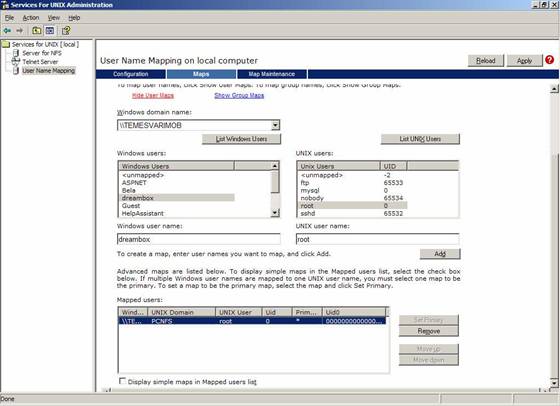Enable Display simple maps in Mapped users list
This screenshot has height=406, width=560.
click(x=122, y=381)
